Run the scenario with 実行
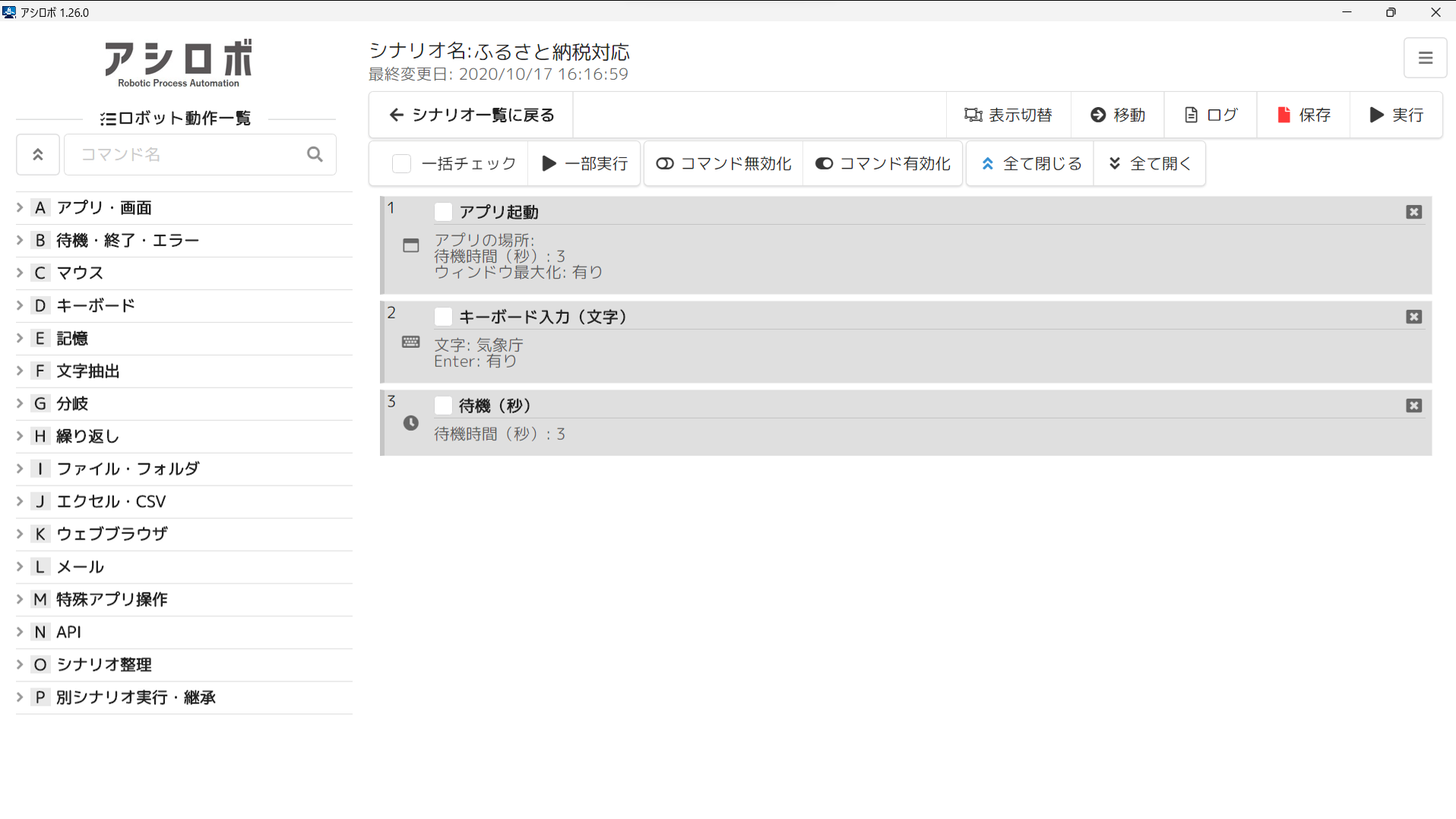 (1396, 115)
